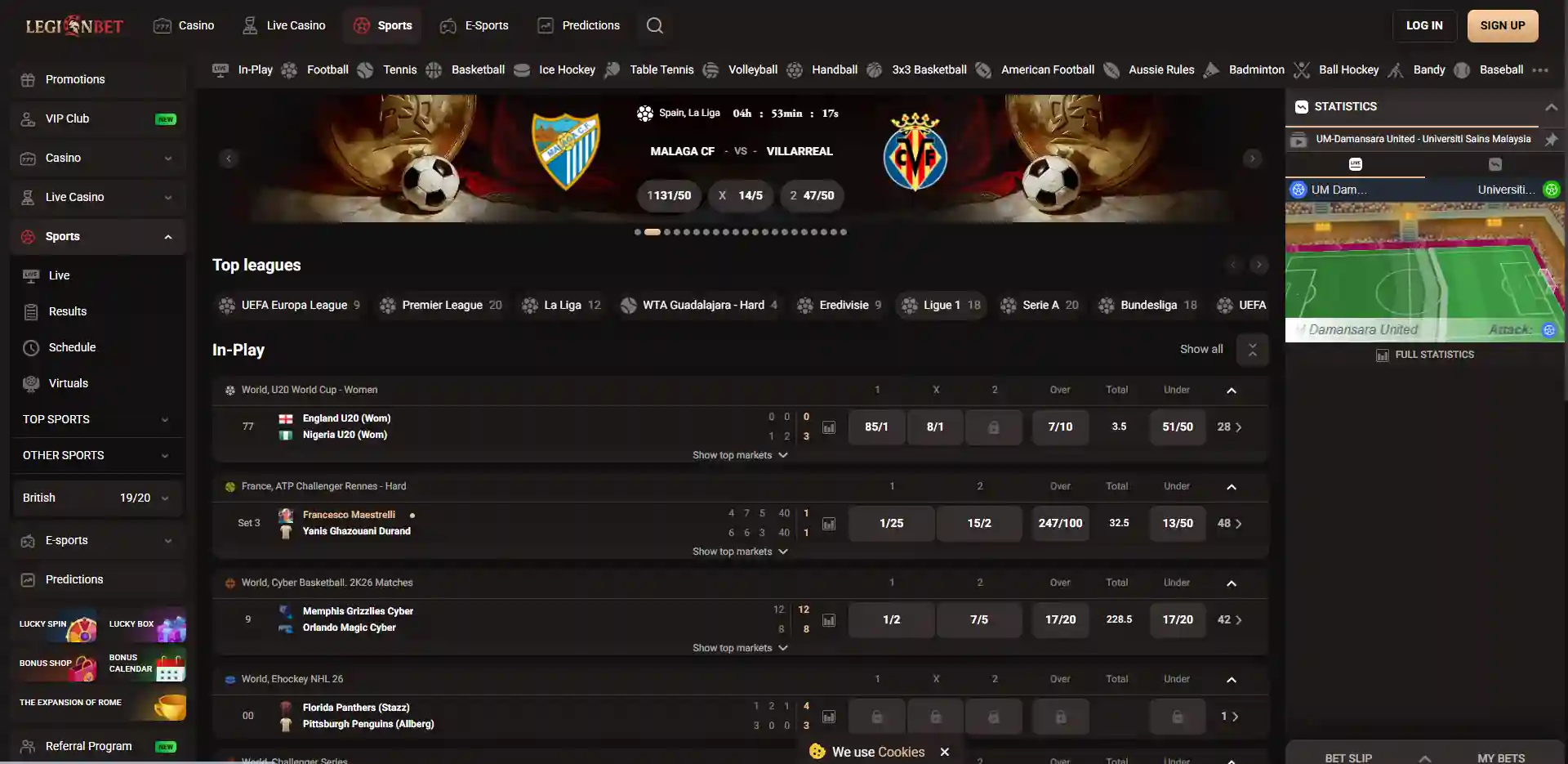The height and width of the screenshot is (764, 1568).
Task: Select odds 85/1 for England U20
Action: tap(876, 427)
